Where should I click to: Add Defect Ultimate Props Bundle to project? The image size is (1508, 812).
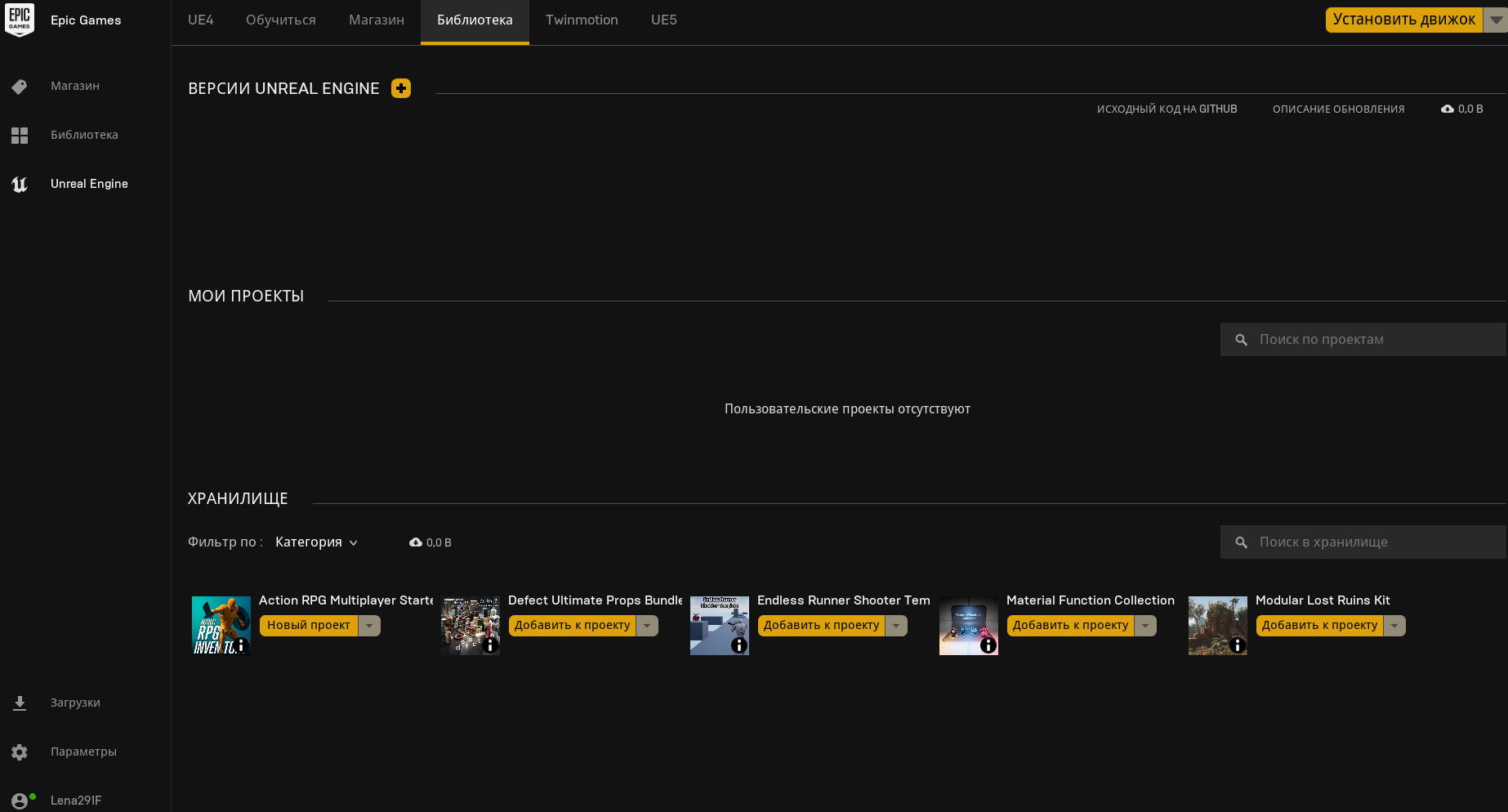tap(573, 626)
